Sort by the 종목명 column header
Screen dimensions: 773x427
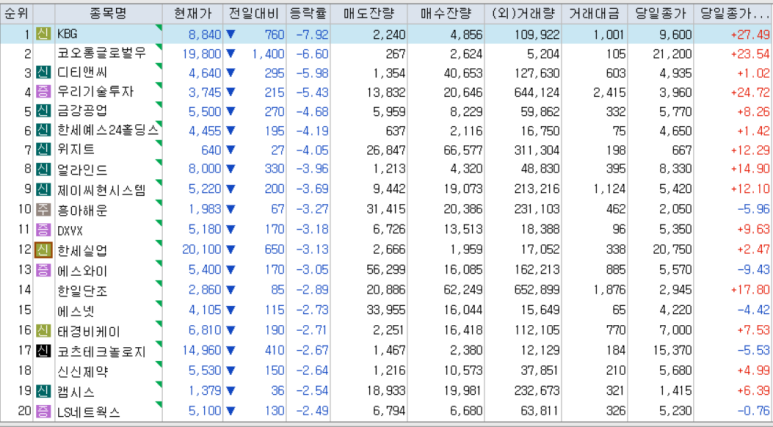[108, 13]
